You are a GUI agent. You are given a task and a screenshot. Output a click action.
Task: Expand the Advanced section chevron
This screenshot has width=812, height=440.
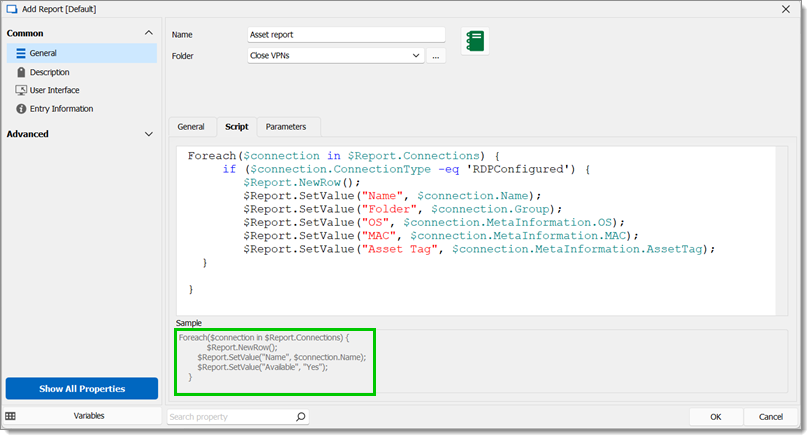(149, 134)
